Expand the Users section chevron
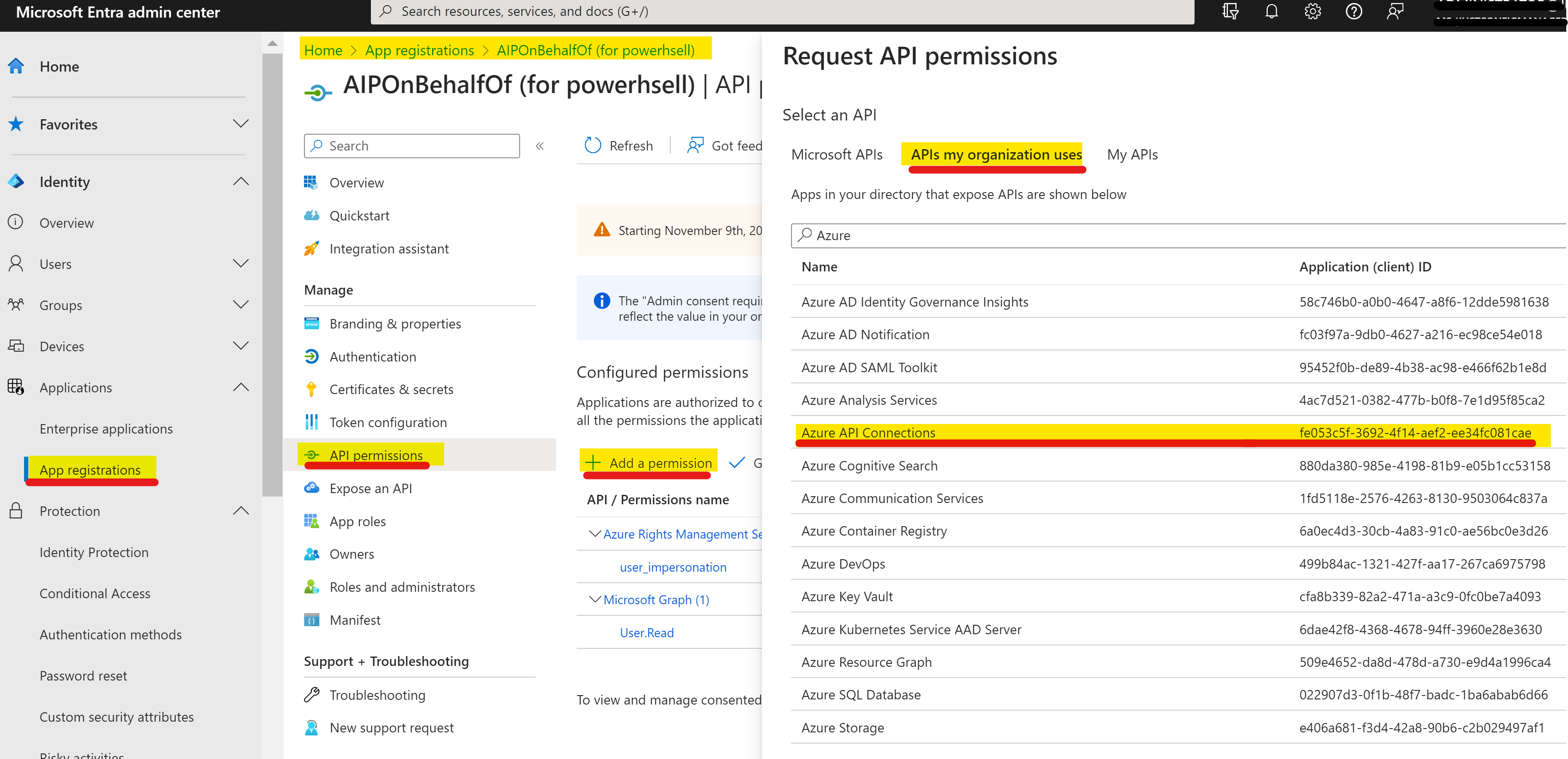This screenshot has width=1568, height=759. [x=241, y=264]
